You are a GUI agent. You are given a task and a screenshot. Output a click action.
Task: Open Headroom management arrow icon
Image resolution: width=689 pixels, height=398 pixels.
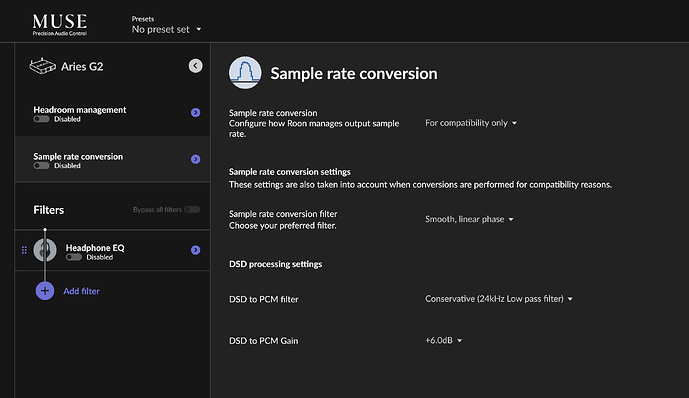196,112
